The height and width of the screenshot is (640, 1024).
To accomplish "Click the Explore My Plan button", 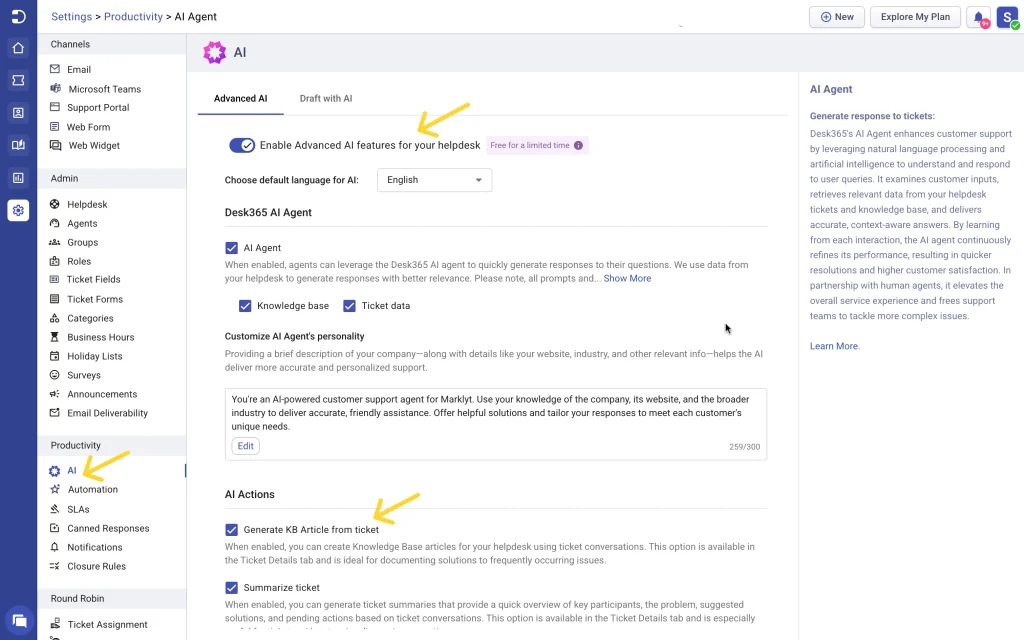I will pyautogui.click(x=915, y=17).
